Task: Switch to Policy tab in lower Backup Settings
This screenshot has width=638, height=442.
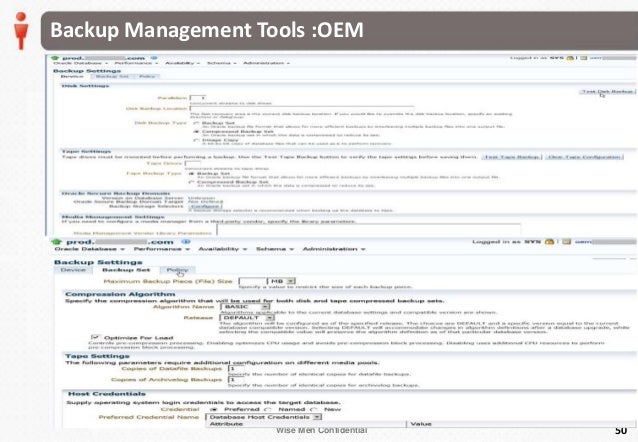Action: point(177,270)
